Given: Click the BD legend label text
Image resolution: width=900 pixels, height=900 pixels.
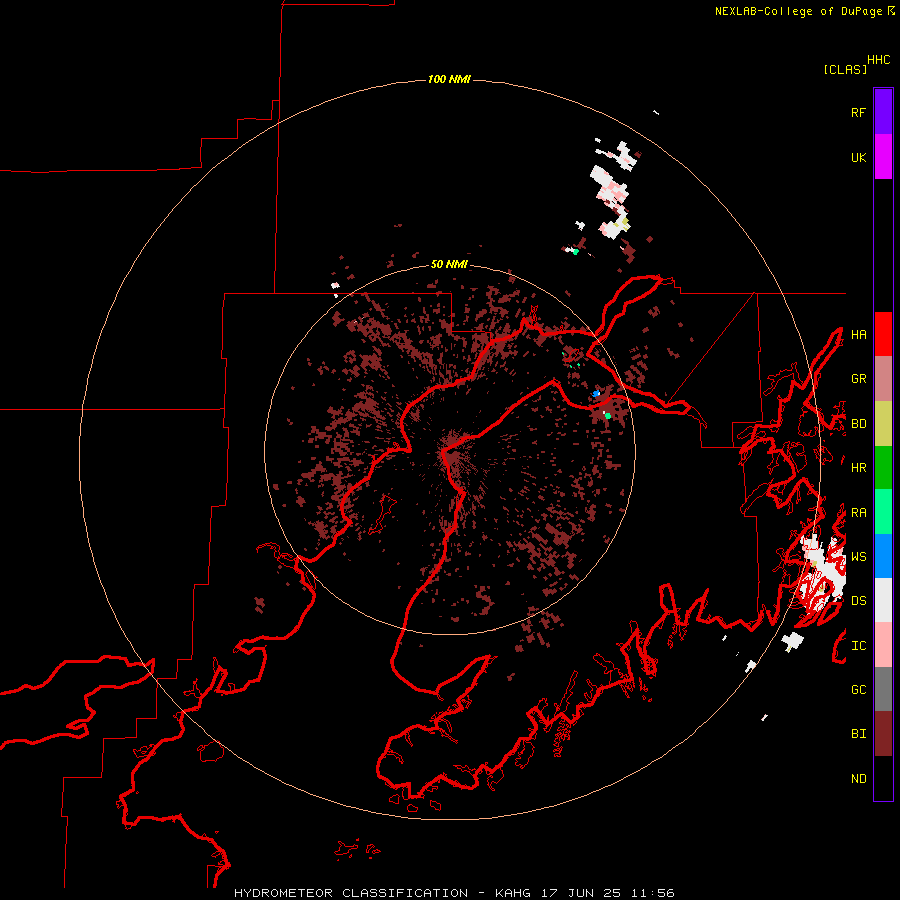Looking at the screenshot, I should click(858, 423).
